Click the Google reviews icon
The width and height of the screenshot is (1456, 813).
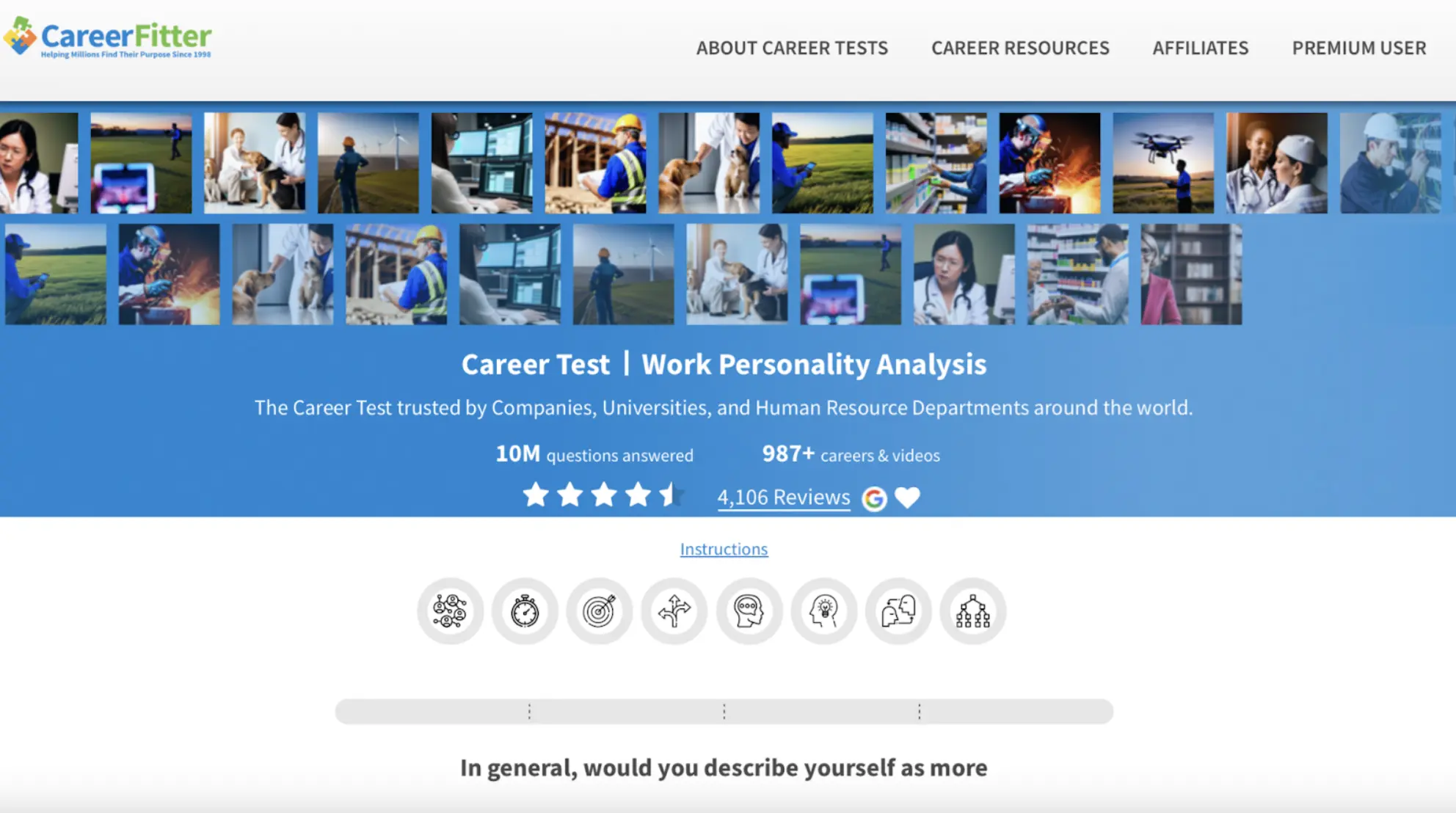coord(872,497)
